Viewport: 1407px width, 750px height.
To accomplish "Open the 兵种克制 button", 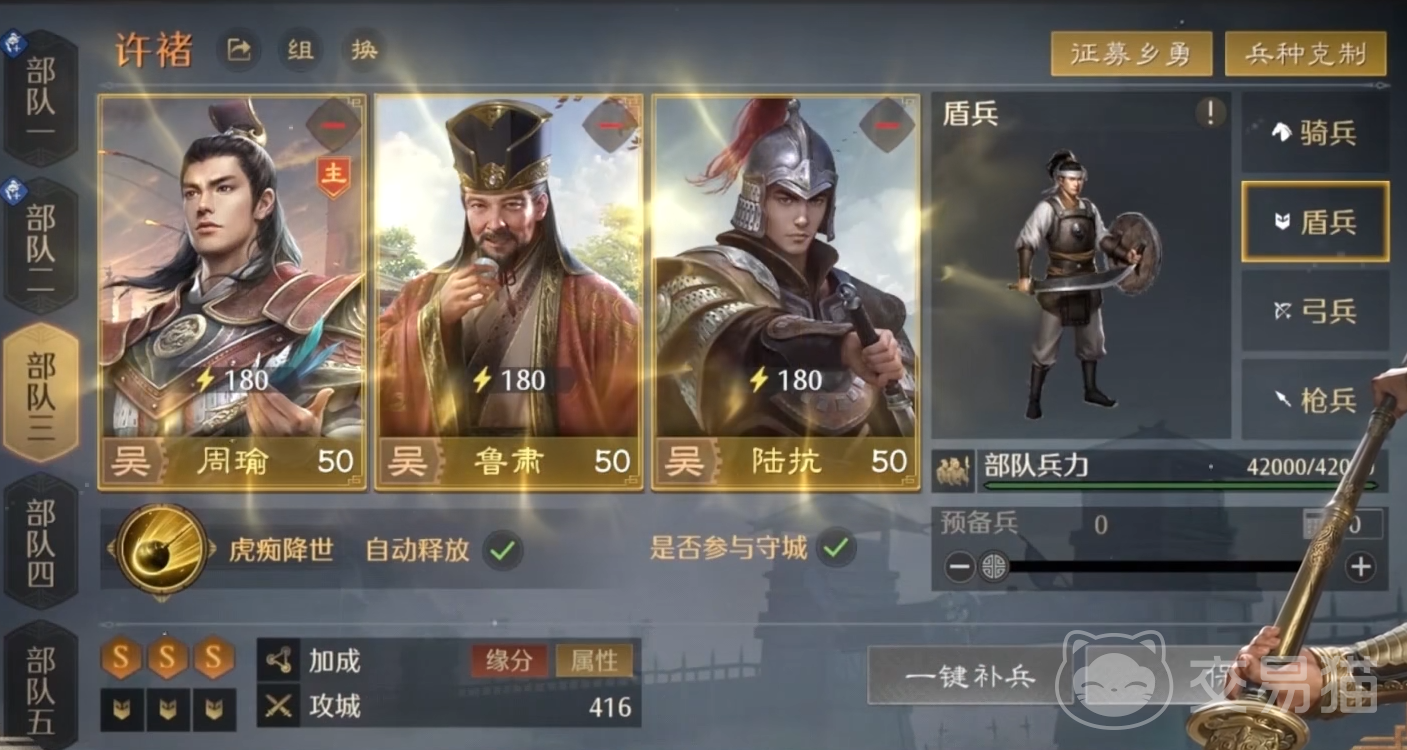I will (1306, 54).
